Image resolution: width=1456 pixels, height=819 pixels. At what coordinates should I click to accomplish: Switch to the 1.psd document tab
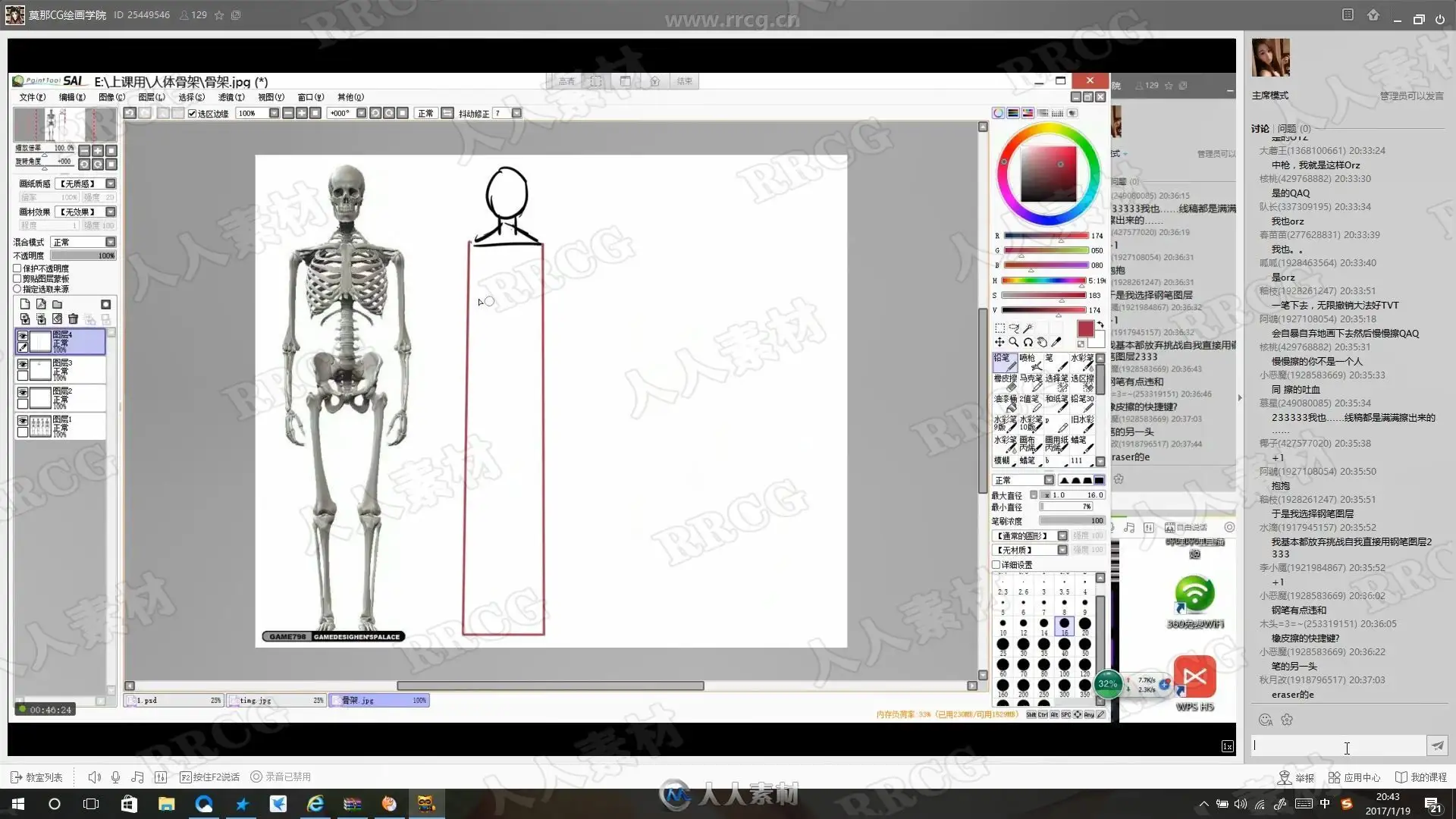point(174,701)
